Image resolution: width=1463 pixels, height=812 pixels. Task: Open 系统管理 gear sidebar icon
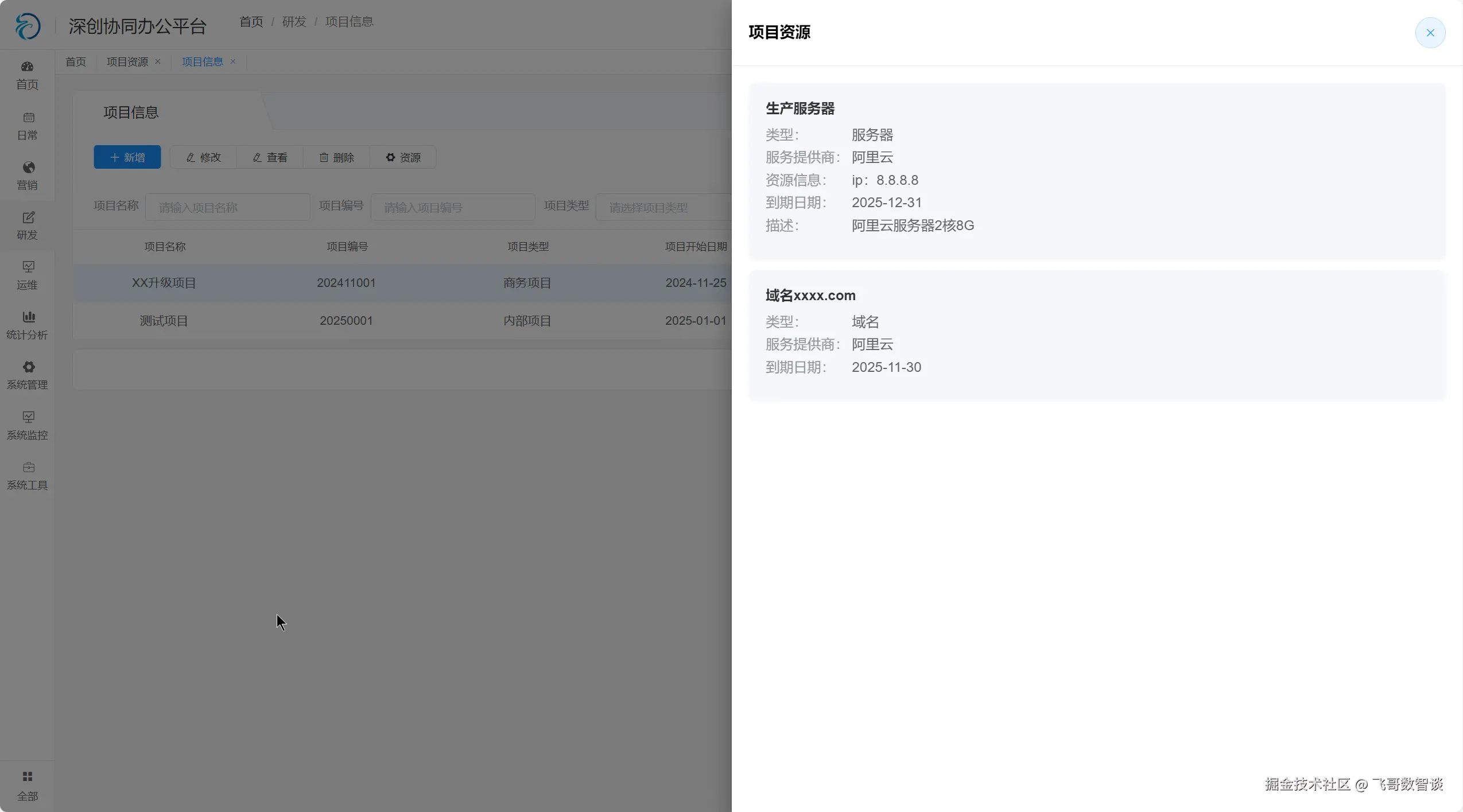pos(28,367)
